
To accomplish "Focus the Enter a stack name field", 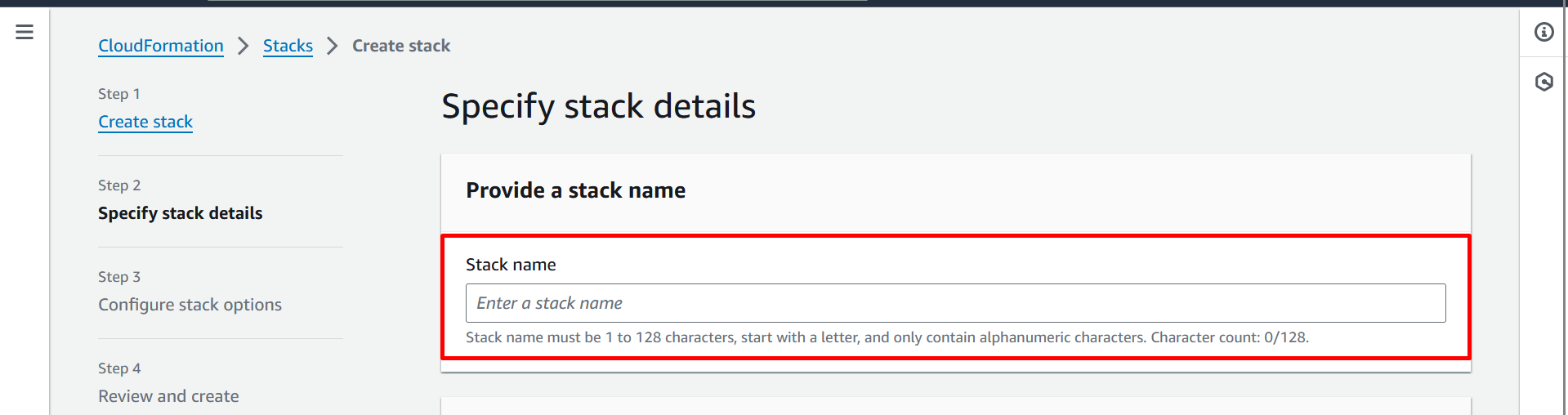I will click(955, 303).
